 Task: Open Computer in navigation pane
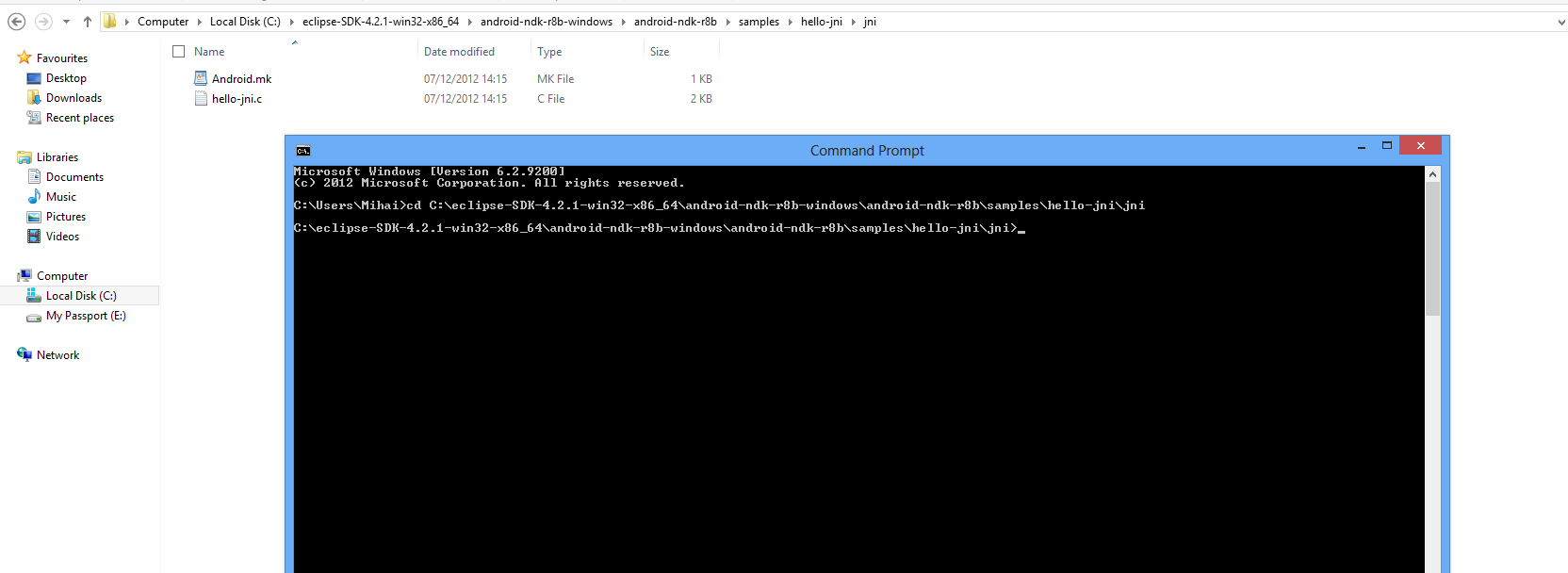point(62,276)
